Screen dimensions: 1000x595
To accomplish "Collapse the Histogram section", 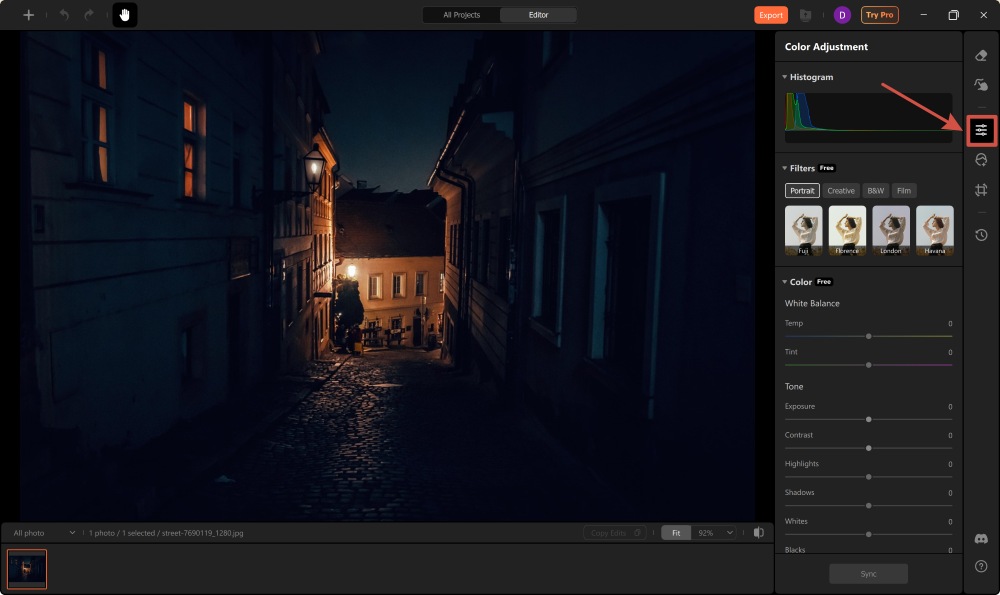I will click(784, 77).
